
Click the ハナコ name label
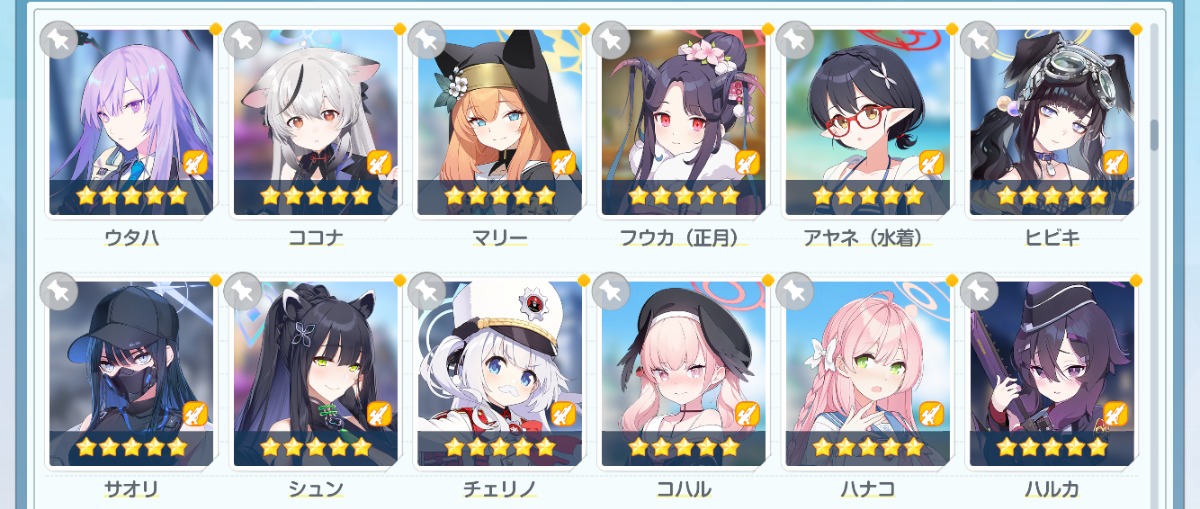click(x=867, y=490)
